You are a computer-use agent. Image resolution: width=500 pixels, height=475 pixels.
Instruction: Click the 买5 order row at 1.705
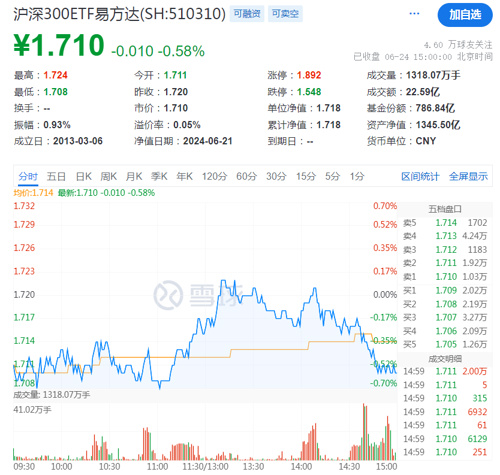445,344
